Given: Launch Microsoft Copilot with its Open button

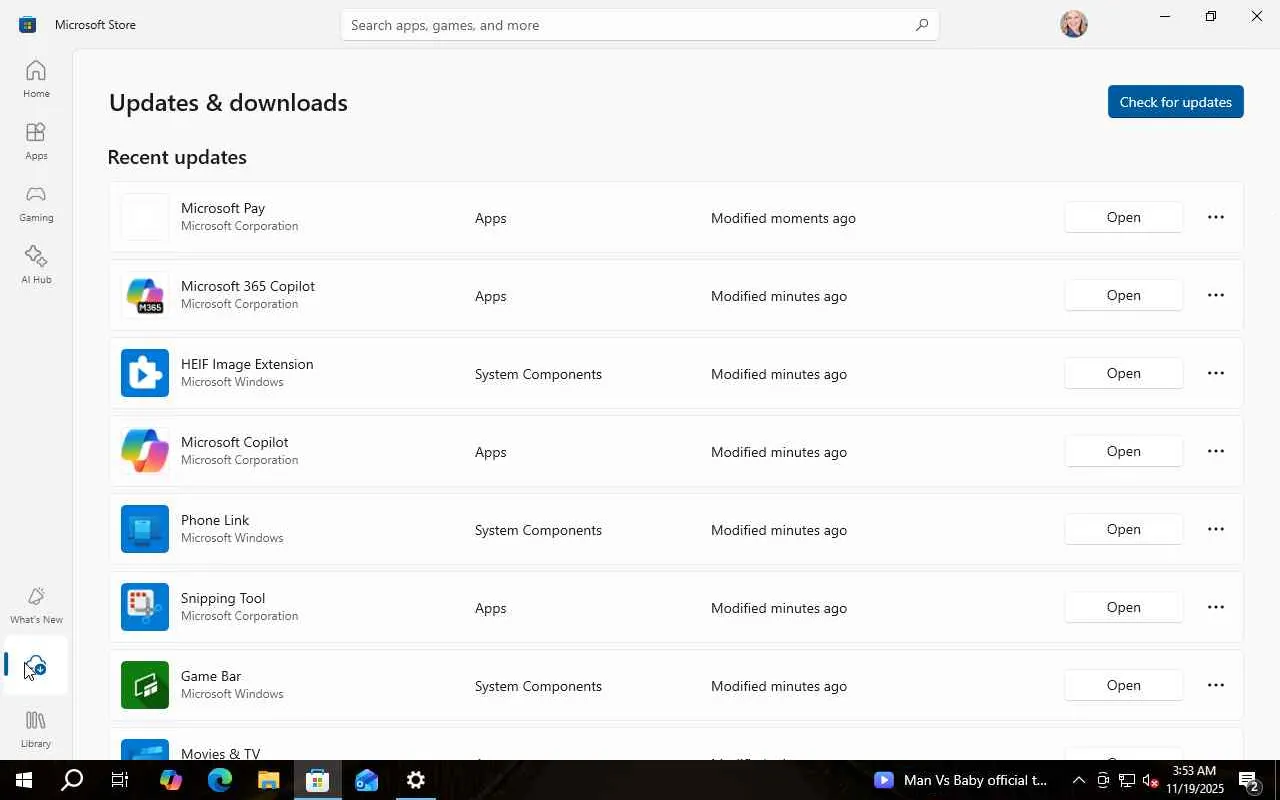Looking at the screenshot, I should click(x=1124, y=451).
